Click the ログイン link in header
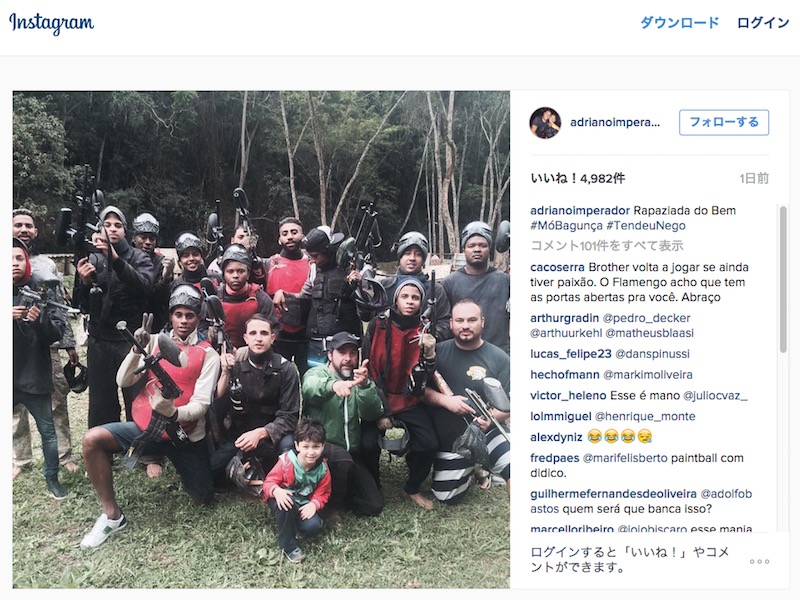 click(763, 23)
